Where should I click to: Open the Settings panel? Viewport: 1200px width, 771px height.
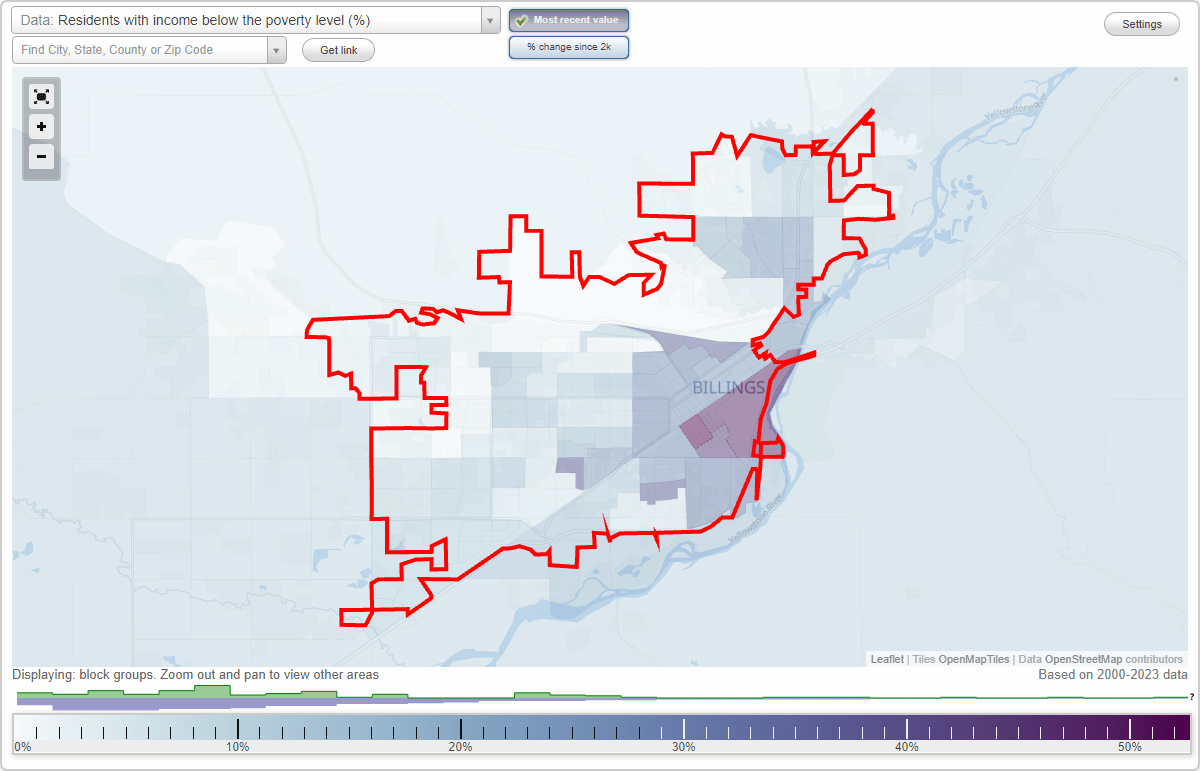pyautogui.click(x=1141, y=24)
